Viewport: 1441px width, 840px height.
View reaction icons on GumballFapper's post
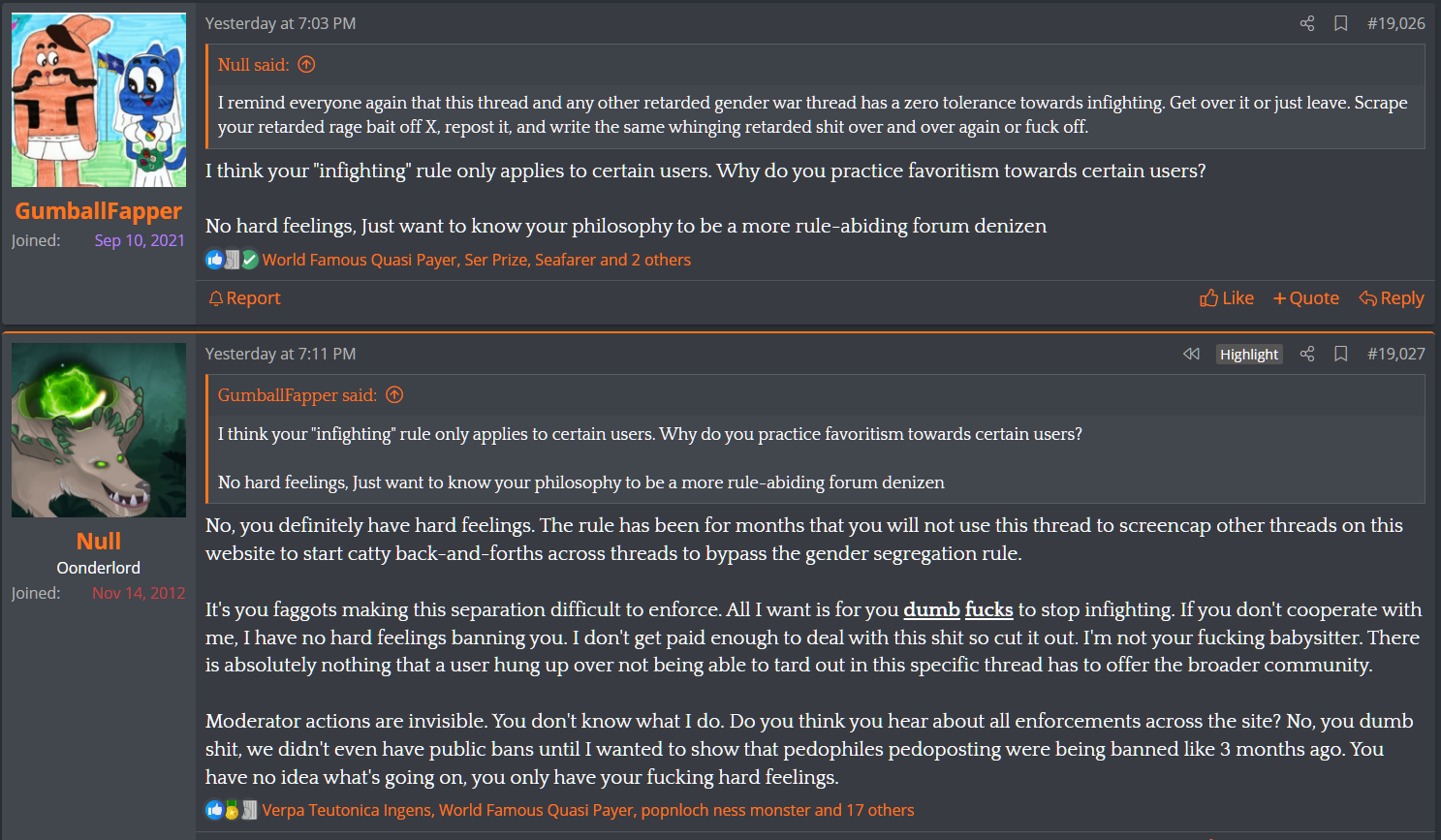click(232, 260)
